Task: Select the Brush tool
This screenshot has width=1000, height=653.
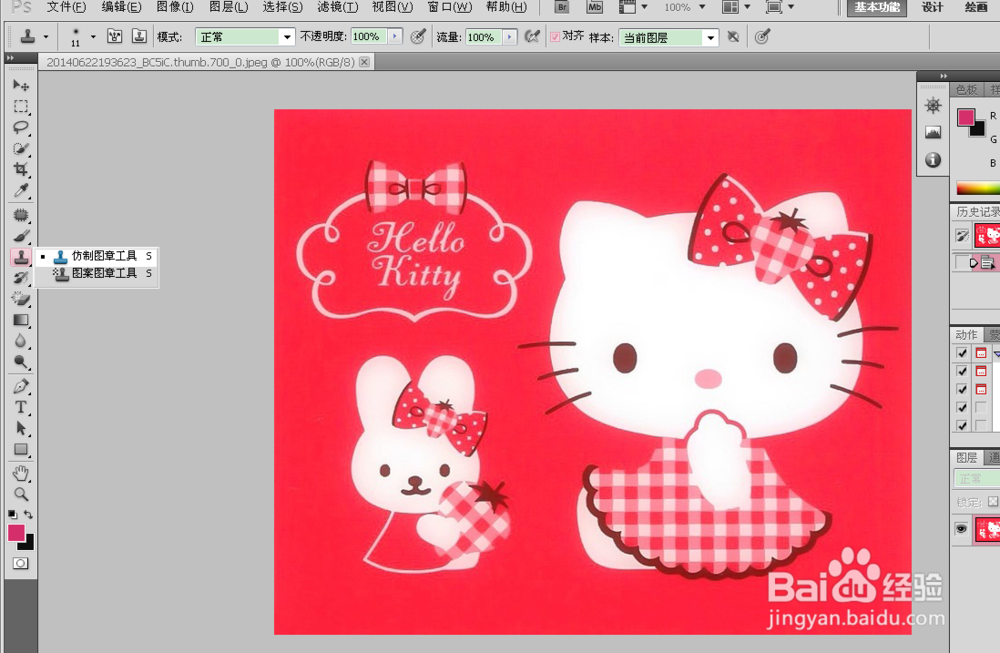Action: tap(20, 236)
